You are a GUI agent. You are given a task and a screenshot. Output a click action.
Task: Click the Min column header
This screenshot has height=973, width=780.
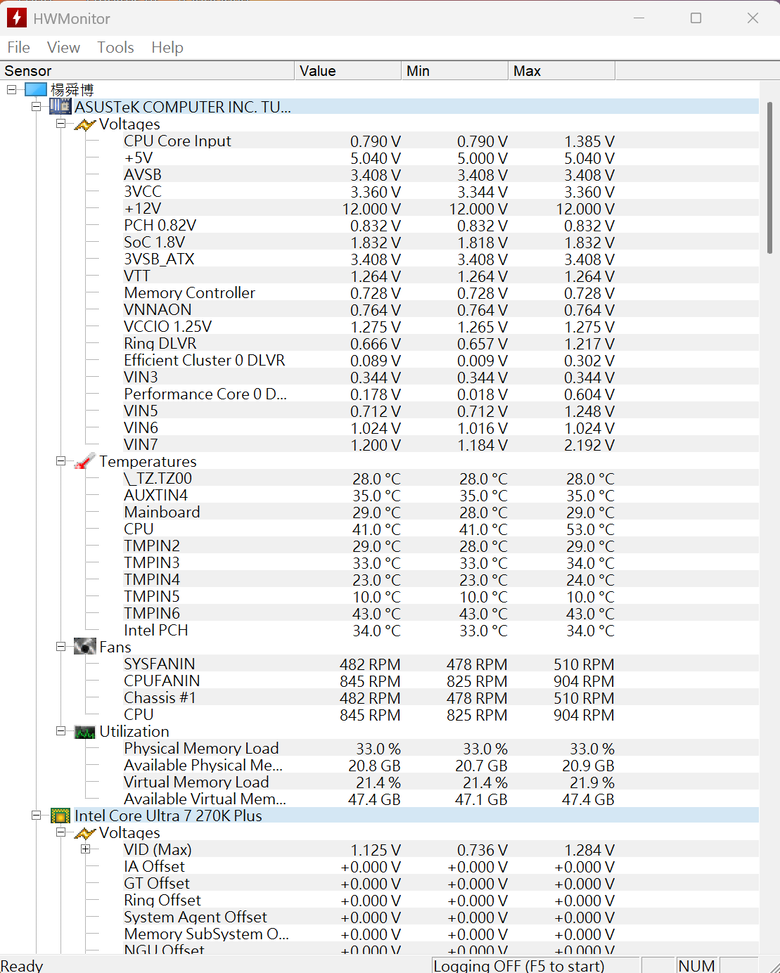click(454, 71)
